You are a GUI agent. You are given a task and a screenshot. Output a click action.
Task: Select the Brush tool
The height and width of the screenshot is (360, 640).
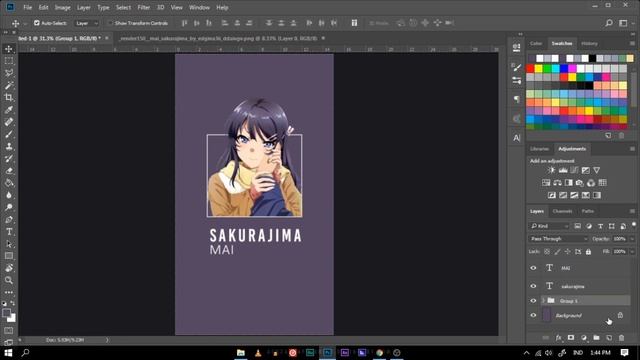9,134
